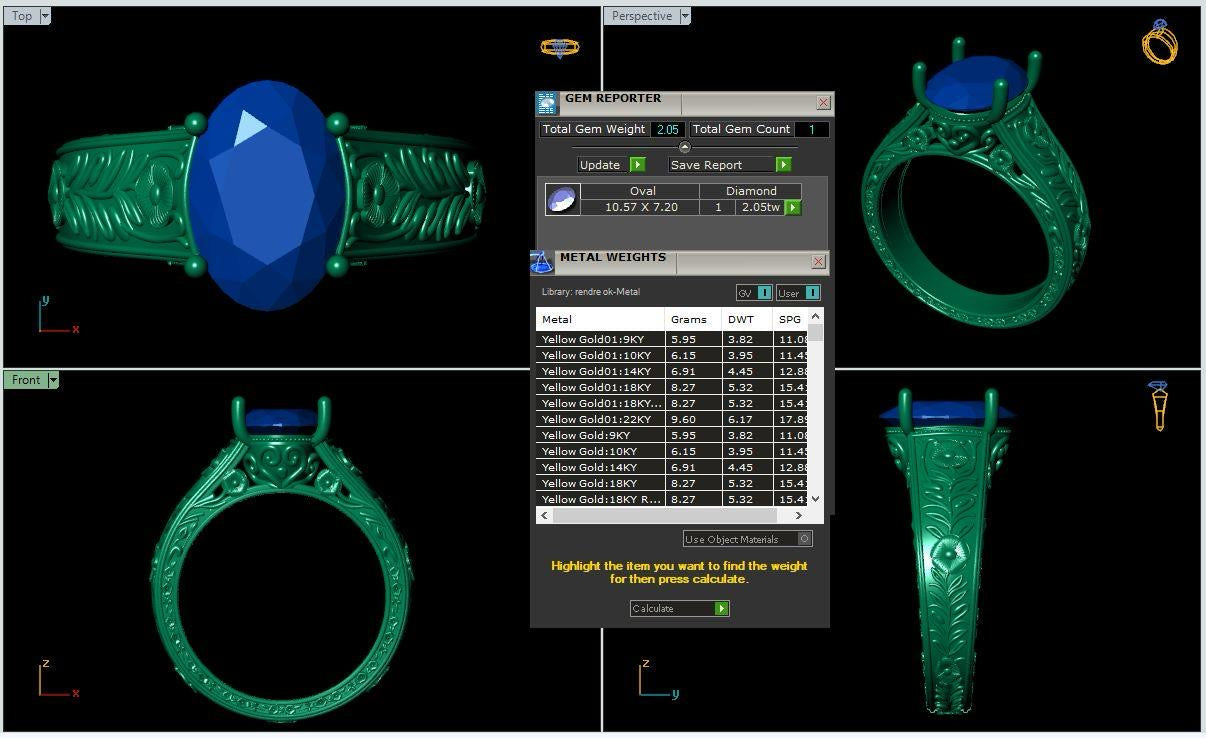
Task: Click the side-view ring icon in right viewport
Action: [1158, 405]
